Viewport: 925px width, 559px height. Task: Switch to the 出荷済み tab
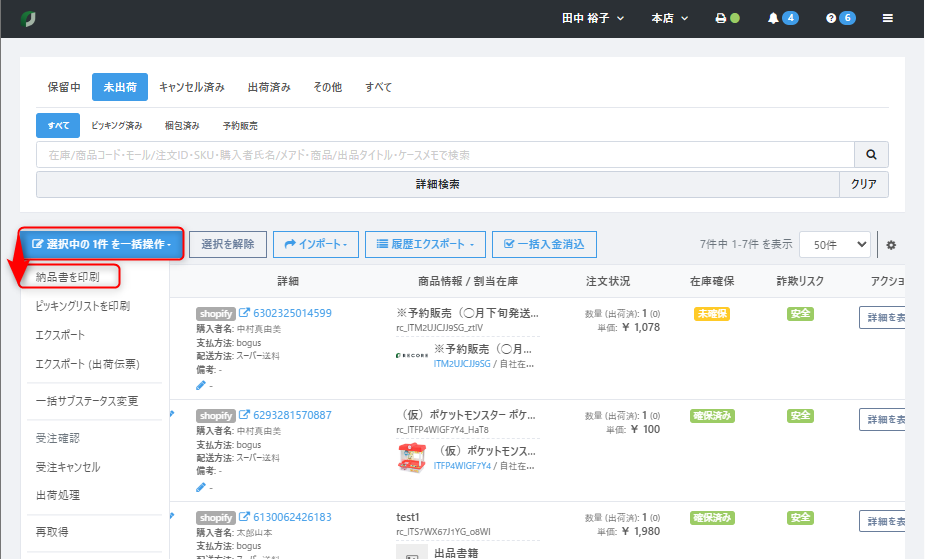tap(269, 87)
